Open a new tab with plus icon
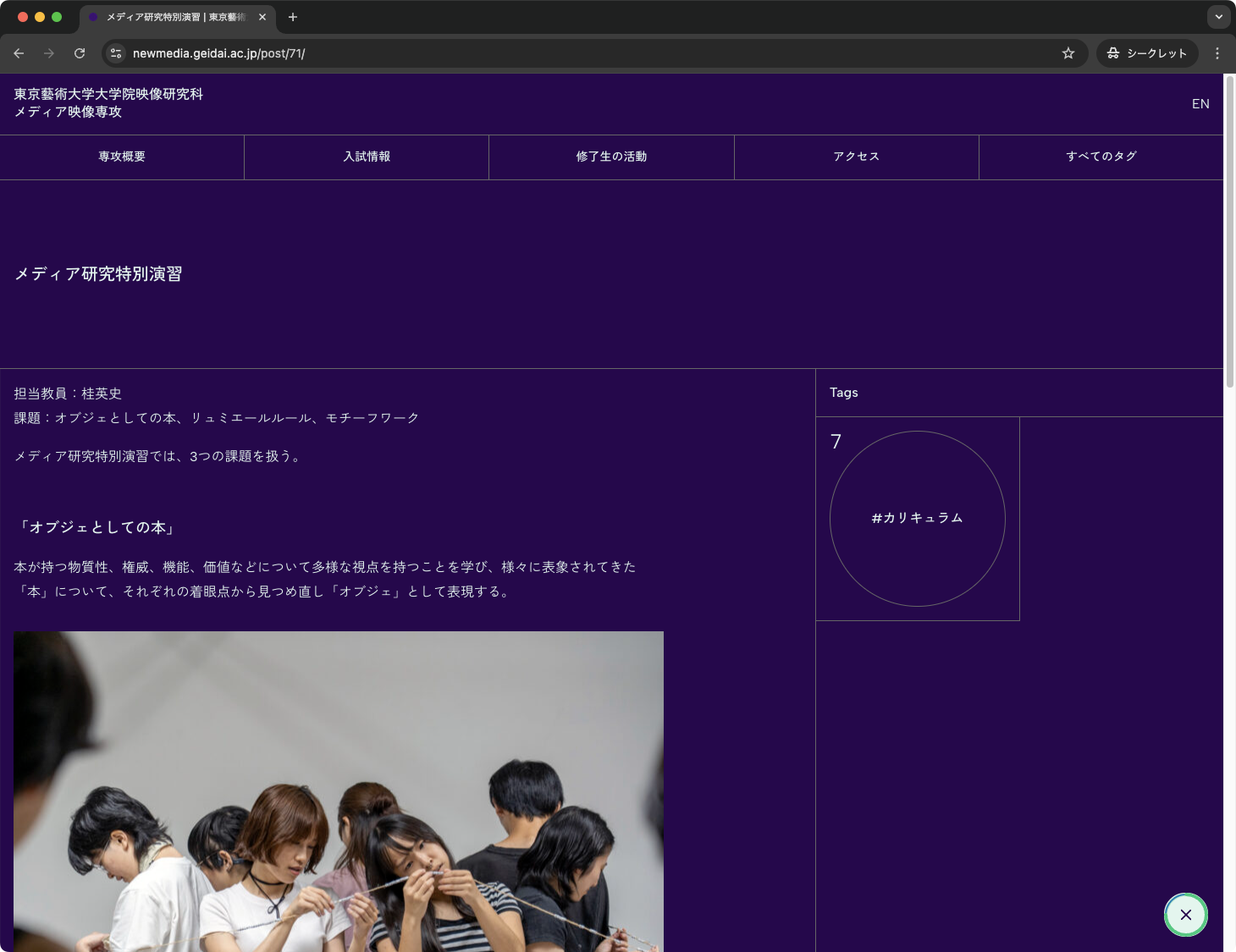The height and width of the screenshot is (952, 1236). pyautogui.click(x=293, y=17)
